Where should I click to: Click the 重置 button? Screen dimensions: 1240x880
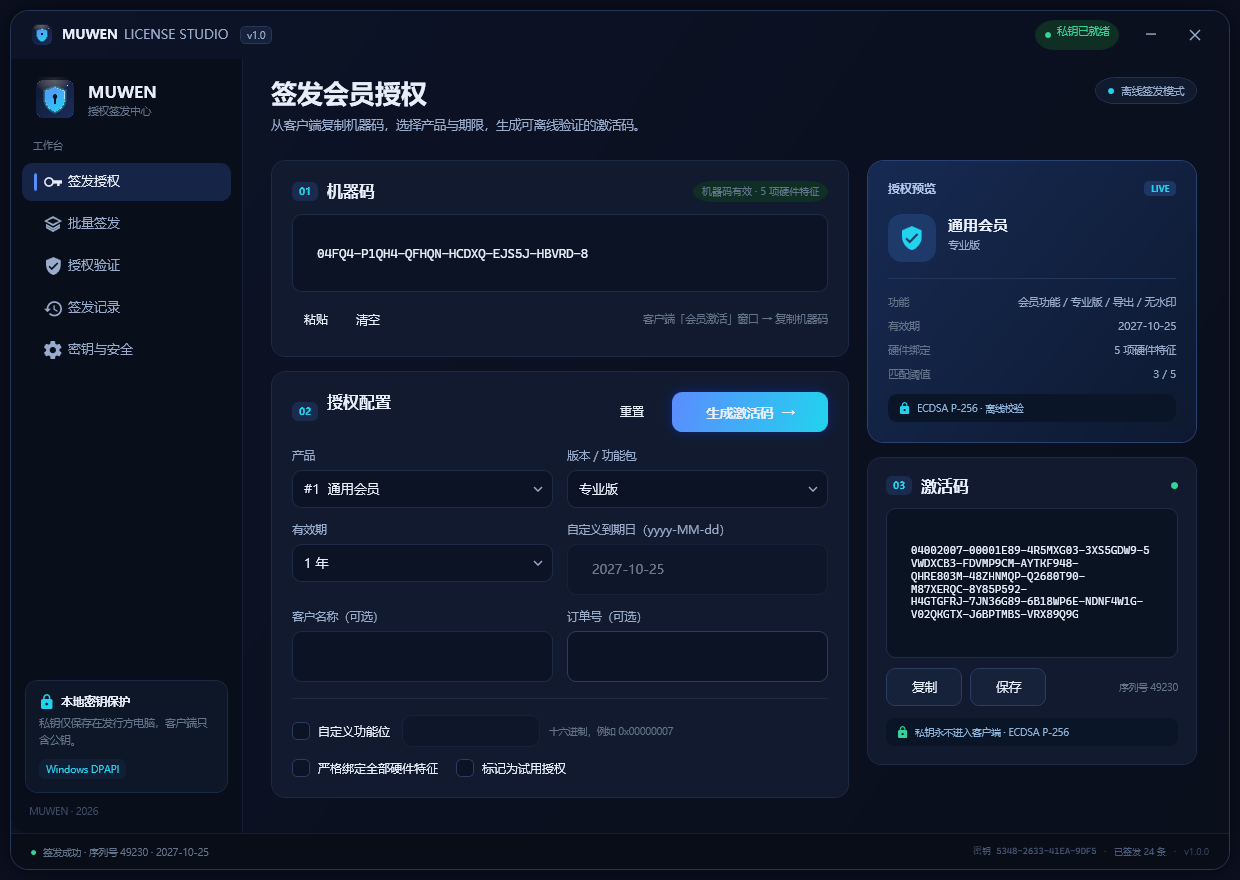click(632, 412)
